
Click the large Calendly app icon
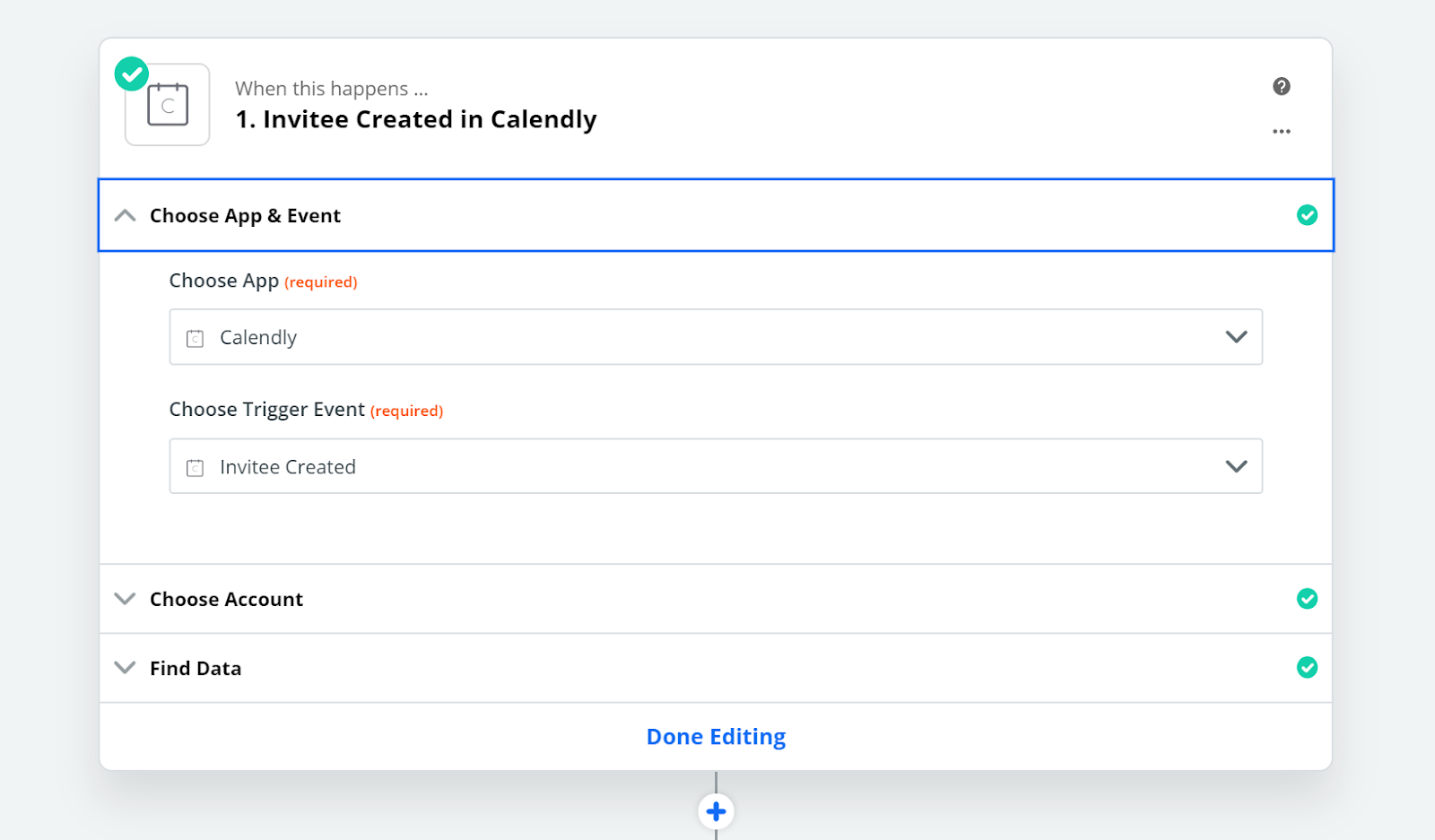pos(168,105)
